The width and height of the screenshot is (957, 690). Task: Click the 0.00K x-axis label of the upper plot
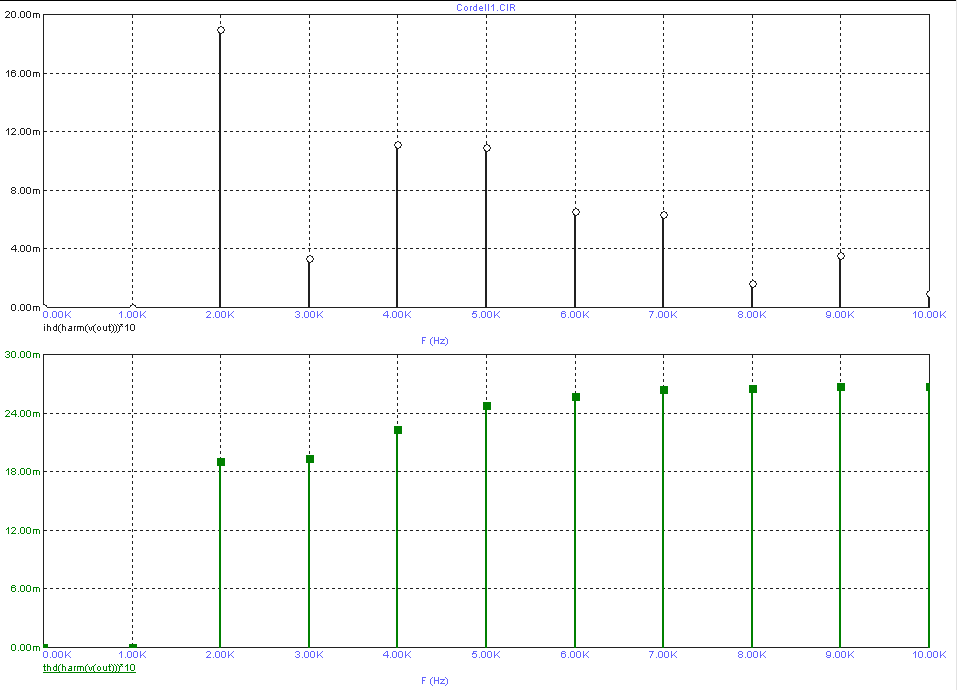(x=57, y=315)
